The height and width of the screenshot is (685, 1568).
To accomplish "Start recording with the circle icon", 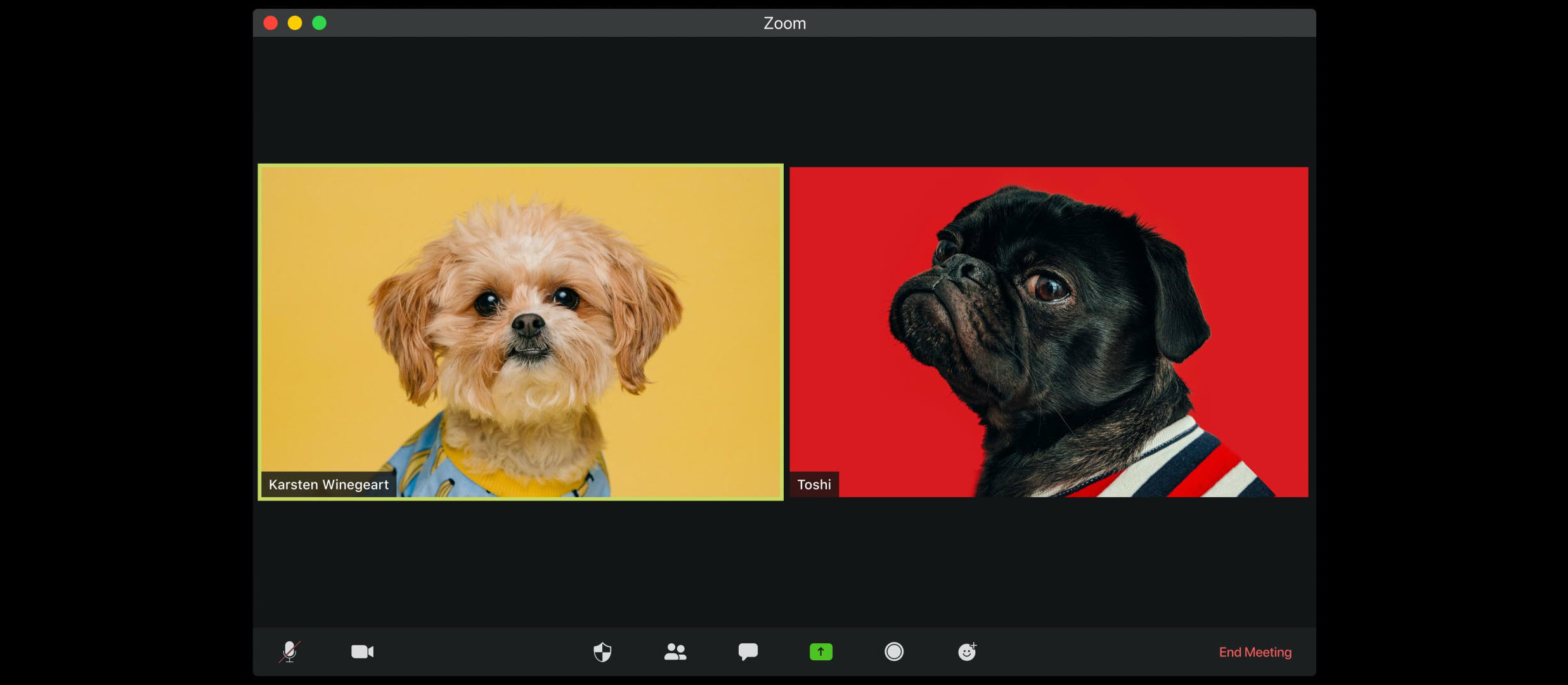I will coord(894,651).
